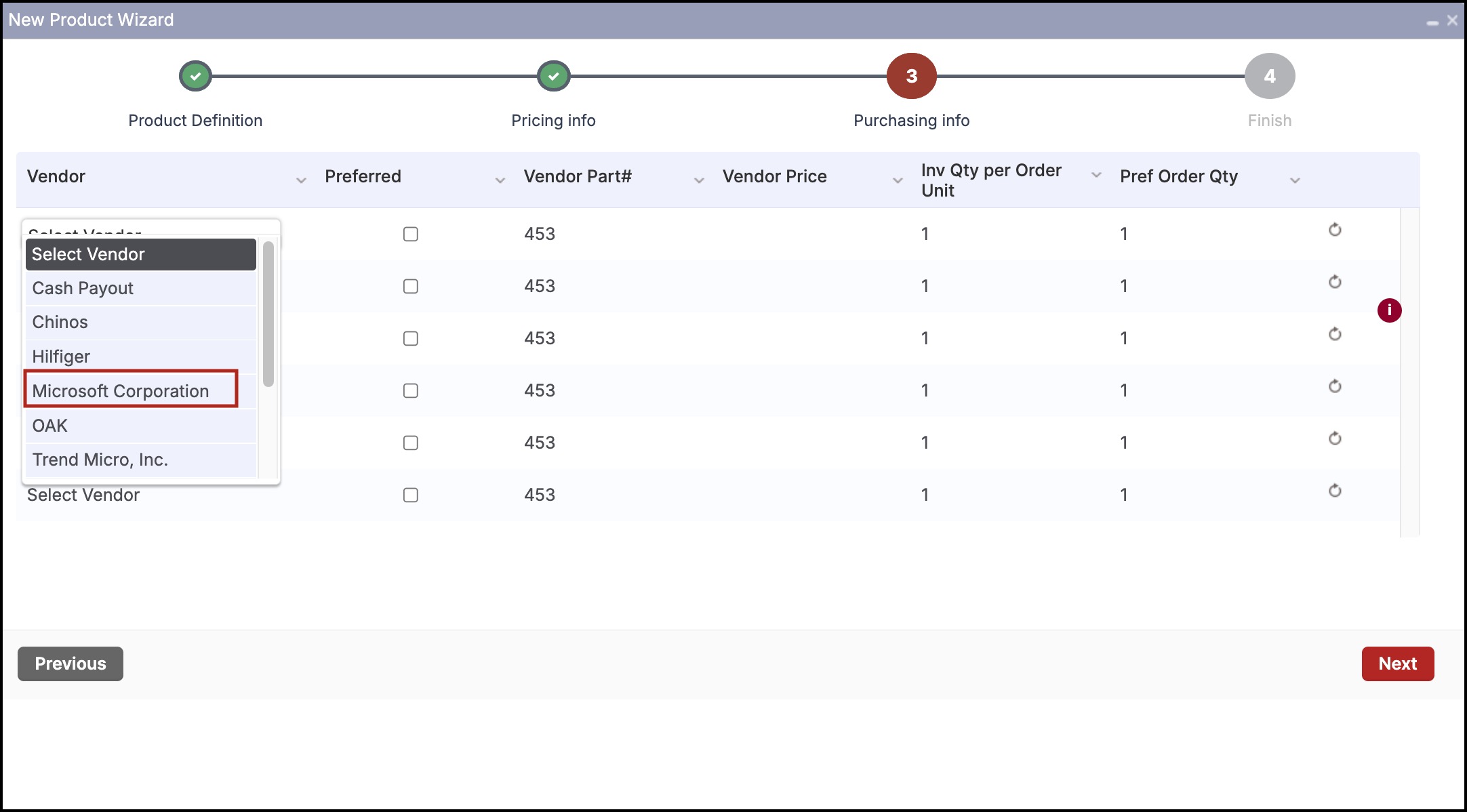The image size is (1467, 812).
Task: Select step 4 Finish circle
Action: (x=1270, y=76)
